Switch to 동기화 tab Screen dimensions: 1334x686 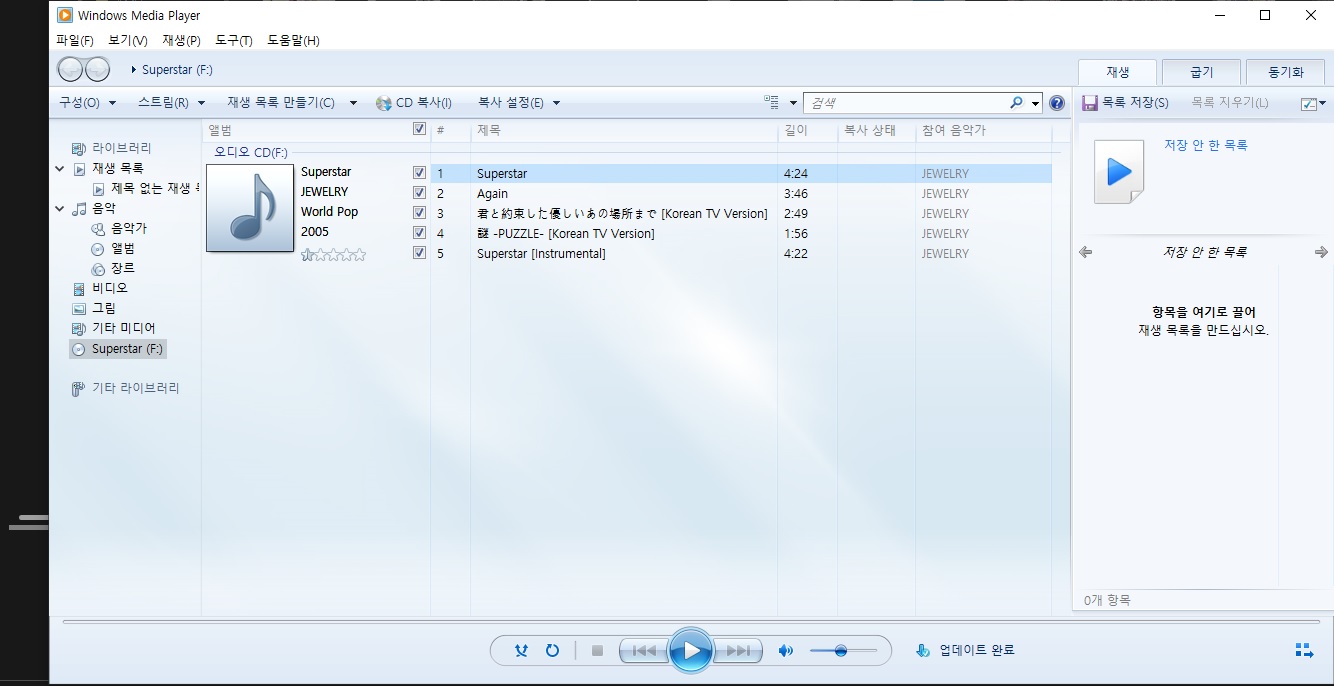1285,72
